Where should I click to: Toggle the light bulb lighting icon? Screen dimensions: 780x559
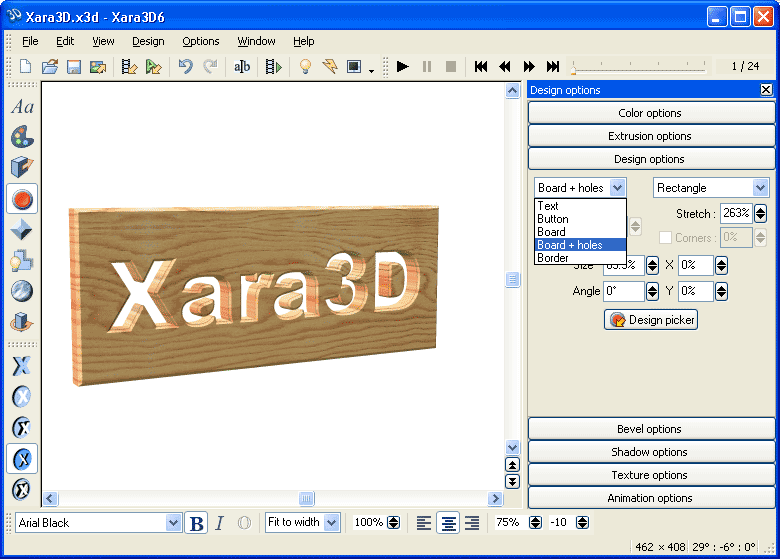click(x=305, y=67)
